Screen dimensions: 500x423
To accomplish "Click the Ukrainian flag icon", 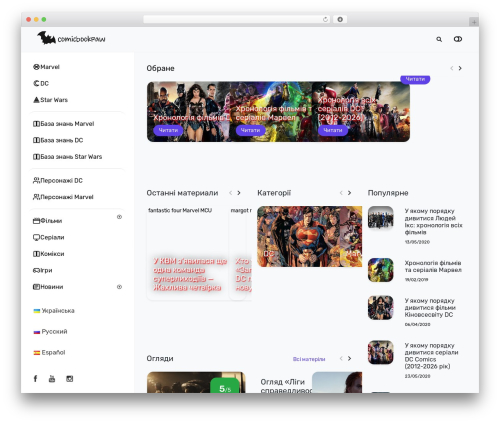I will coord(37,311).
